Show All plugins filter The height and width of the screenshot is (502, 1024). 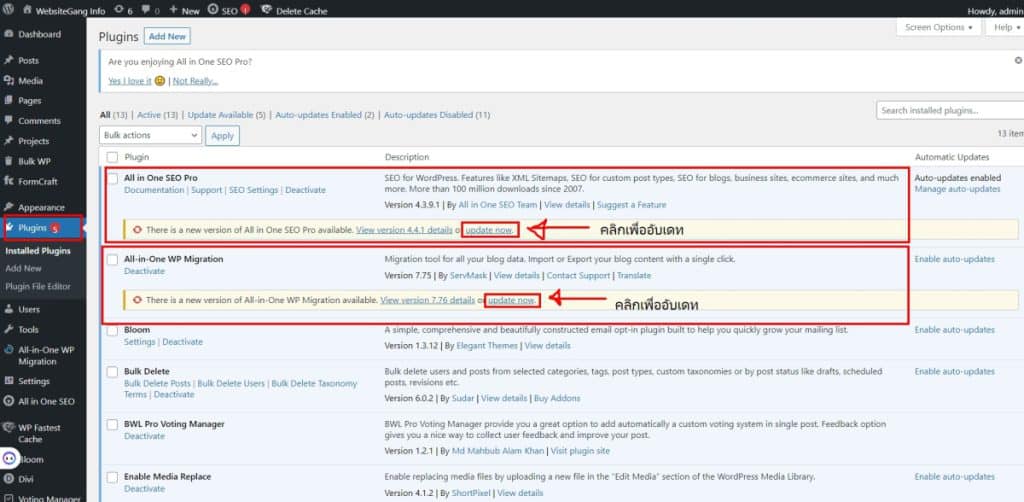114,115
